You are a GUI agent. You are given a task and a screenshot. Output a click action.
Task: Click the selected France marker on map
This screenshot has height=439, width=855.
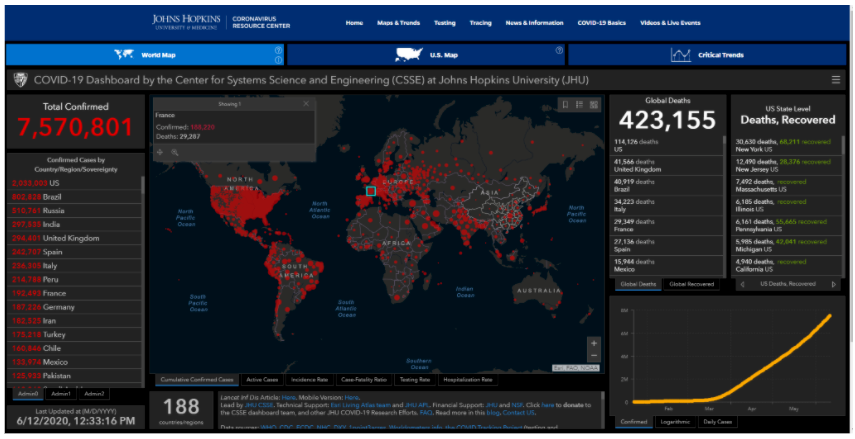click(371, 191)
